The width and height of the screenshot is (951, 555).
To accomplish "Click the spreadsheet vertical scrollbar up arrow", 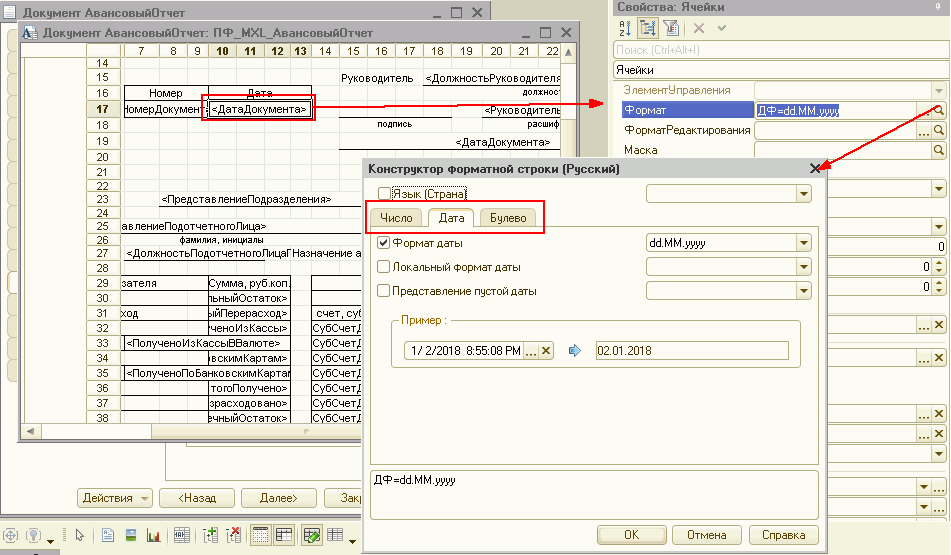I will (x=568, y=52).
